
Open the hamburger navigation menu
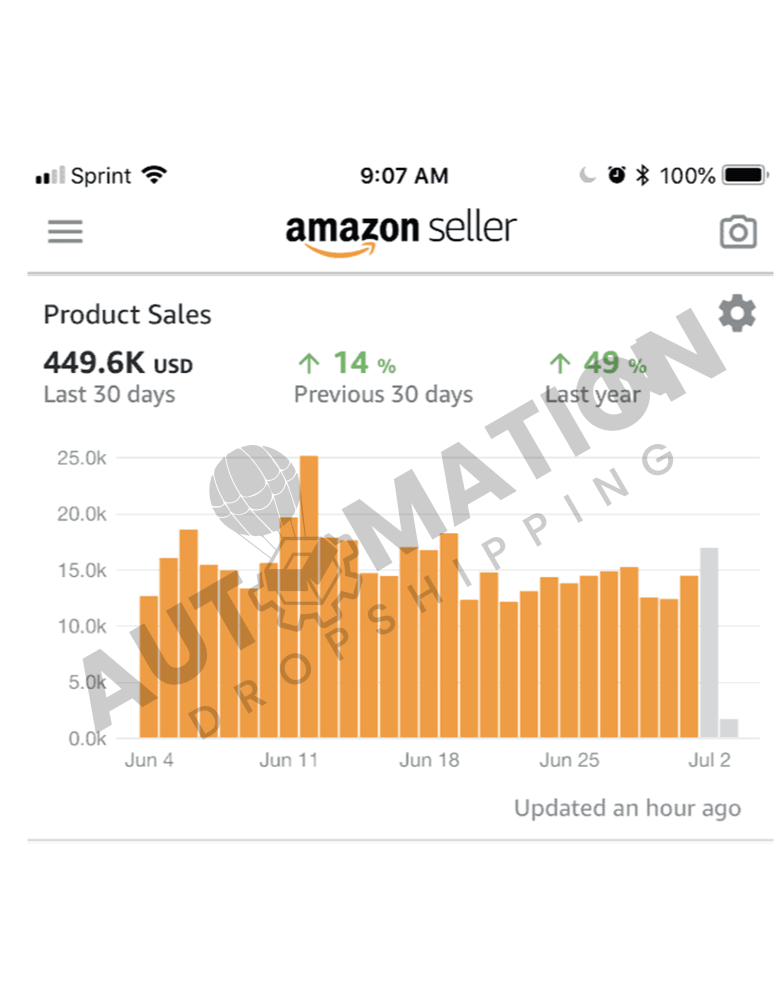click(64, 231)
